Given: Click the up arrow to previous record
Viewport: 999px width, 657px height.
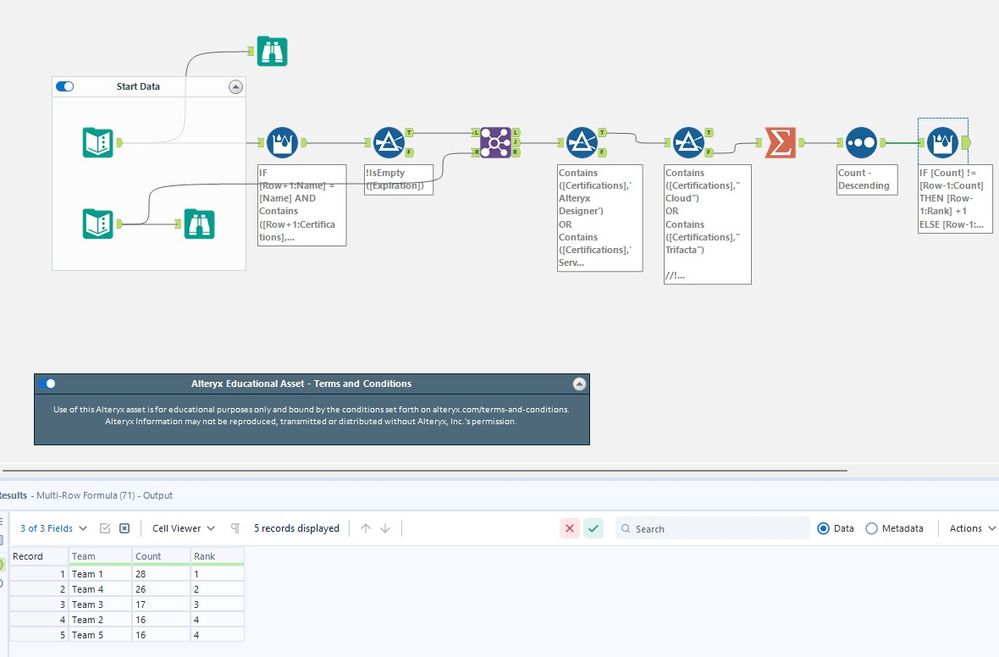Looking at the screenshot, I should 366,528.
